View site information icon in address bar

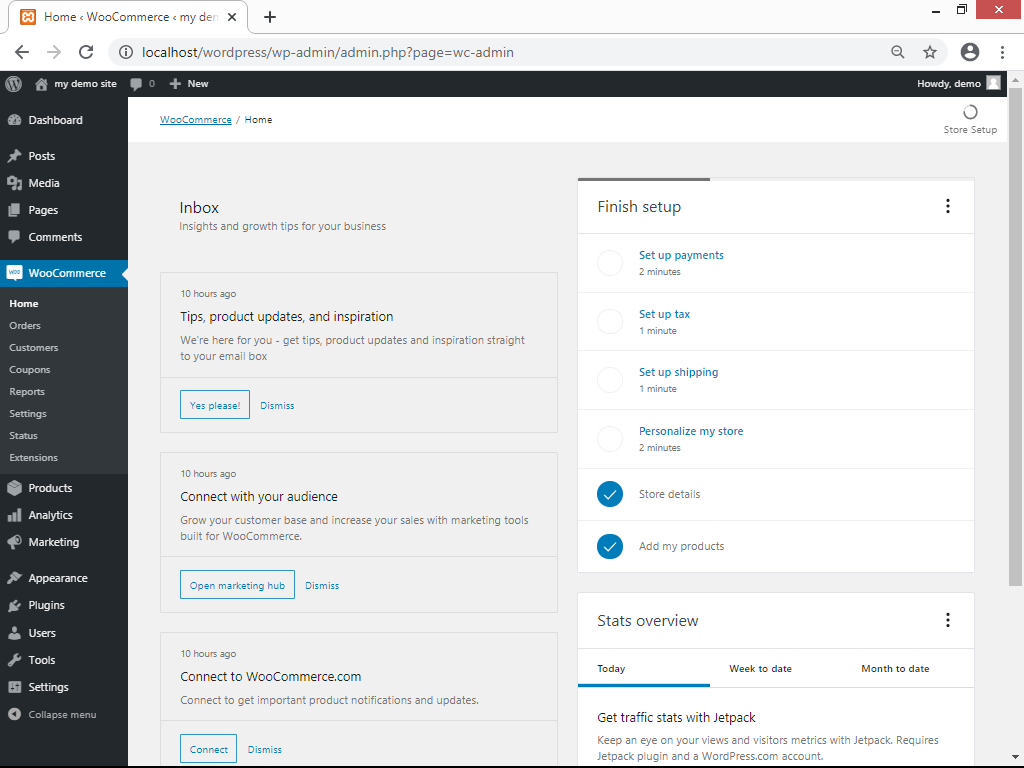coord(126,52)
